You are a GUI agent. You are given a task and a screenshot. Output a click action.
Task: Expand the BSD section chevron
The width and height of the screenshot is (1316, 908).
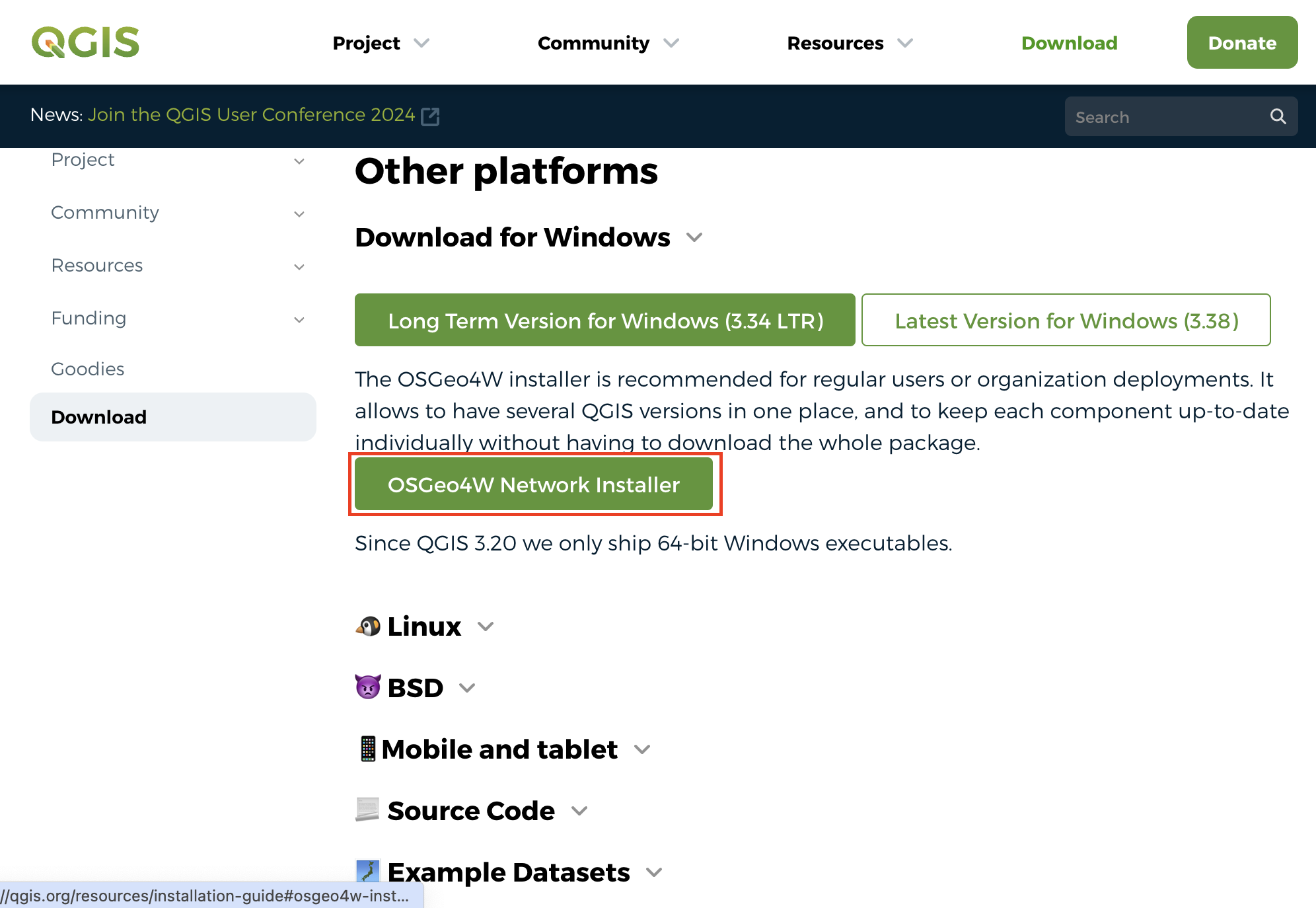tap(467, 688)
